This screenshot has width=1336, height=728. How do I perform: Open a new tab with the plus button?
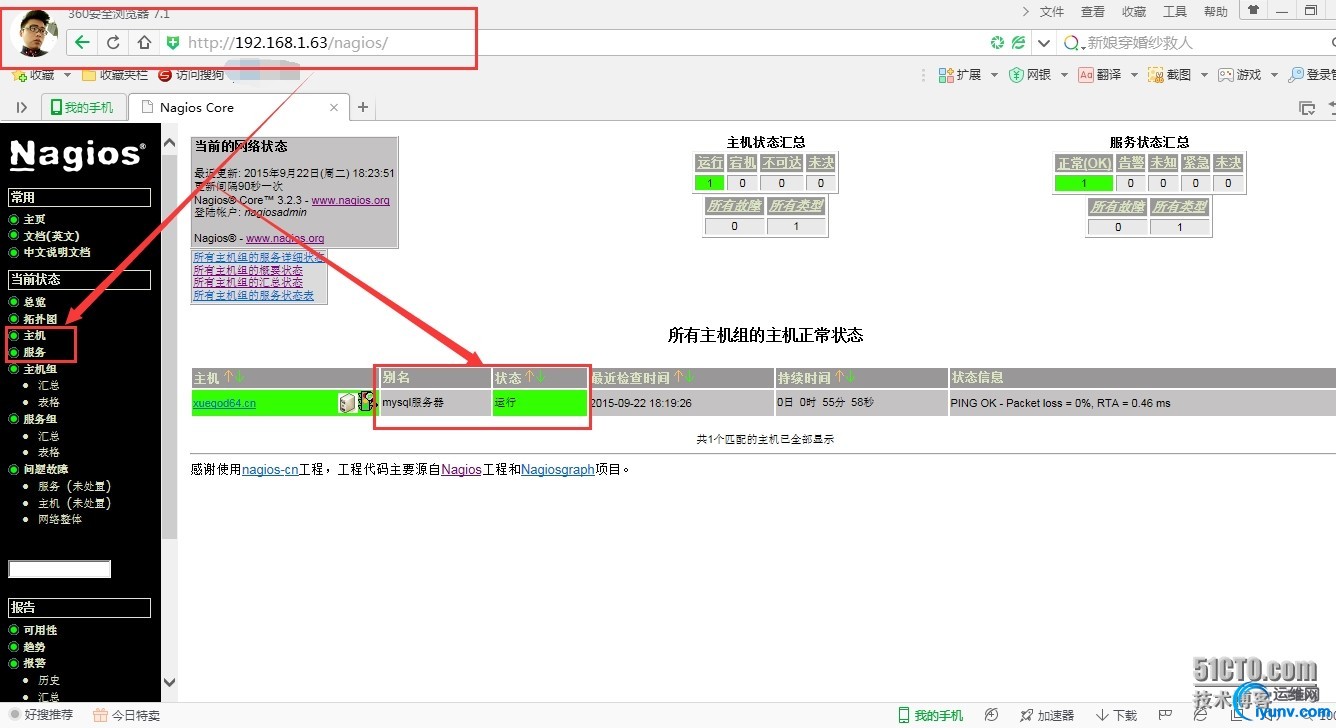[x=363, y=107]
